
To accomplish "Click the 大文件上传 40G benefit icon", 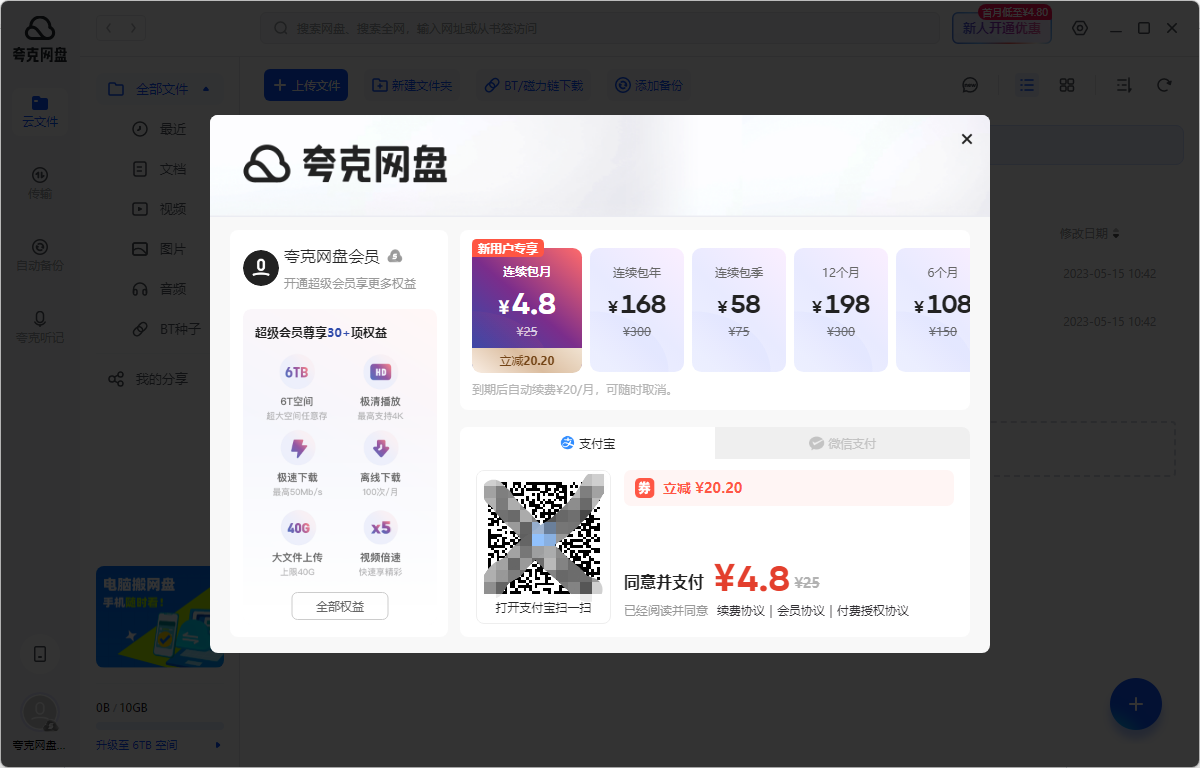I will click(x=297, y=527).
